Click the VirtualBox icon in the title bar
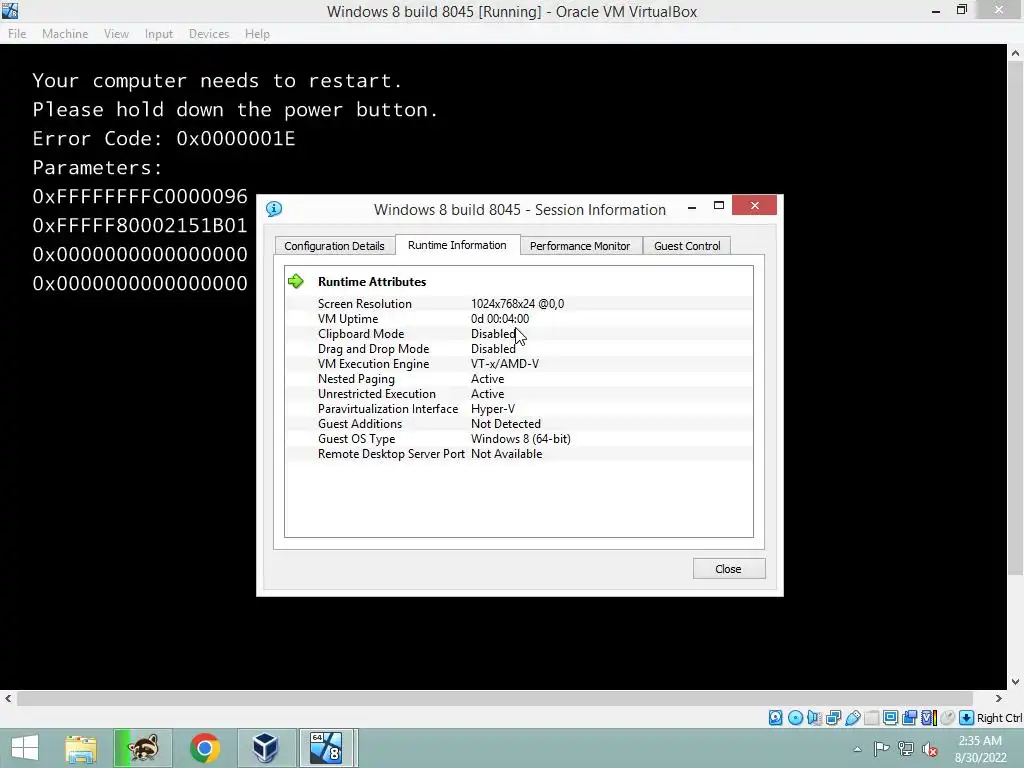1024x768 pixels. coord(10,11)
